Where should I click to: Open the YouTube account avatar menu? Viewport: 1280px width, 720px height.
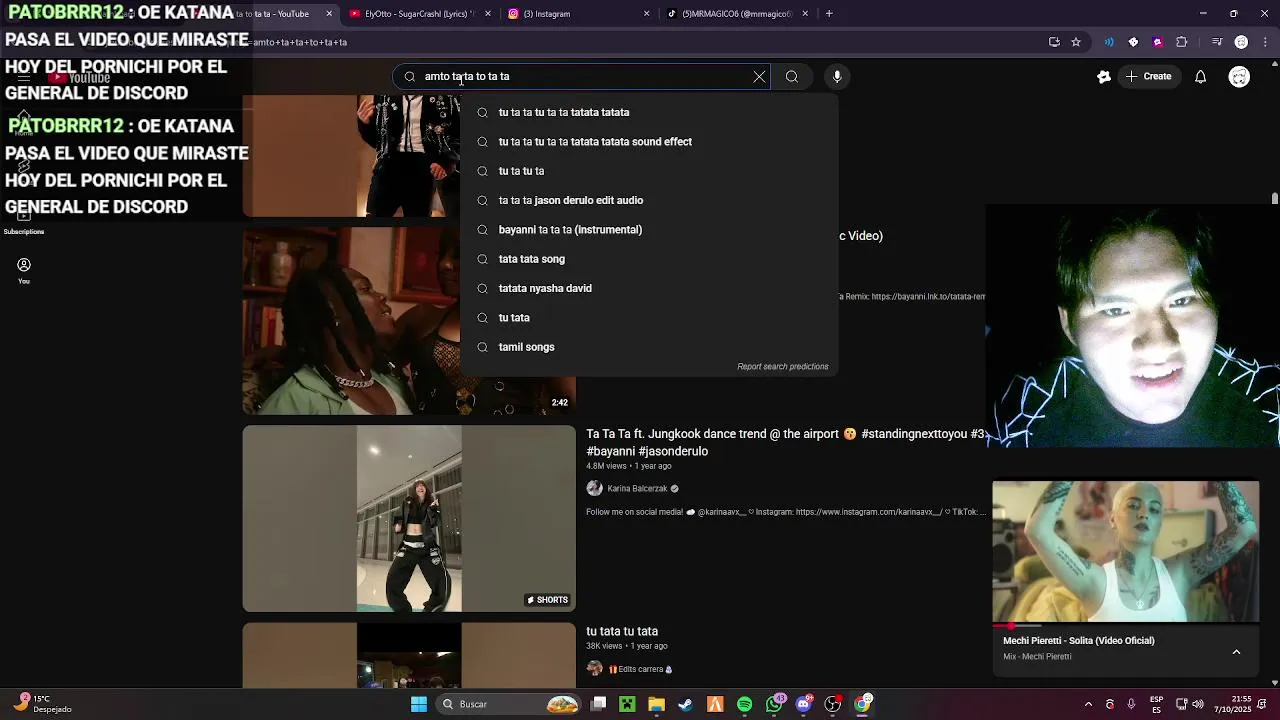(x=1239, y=76)
